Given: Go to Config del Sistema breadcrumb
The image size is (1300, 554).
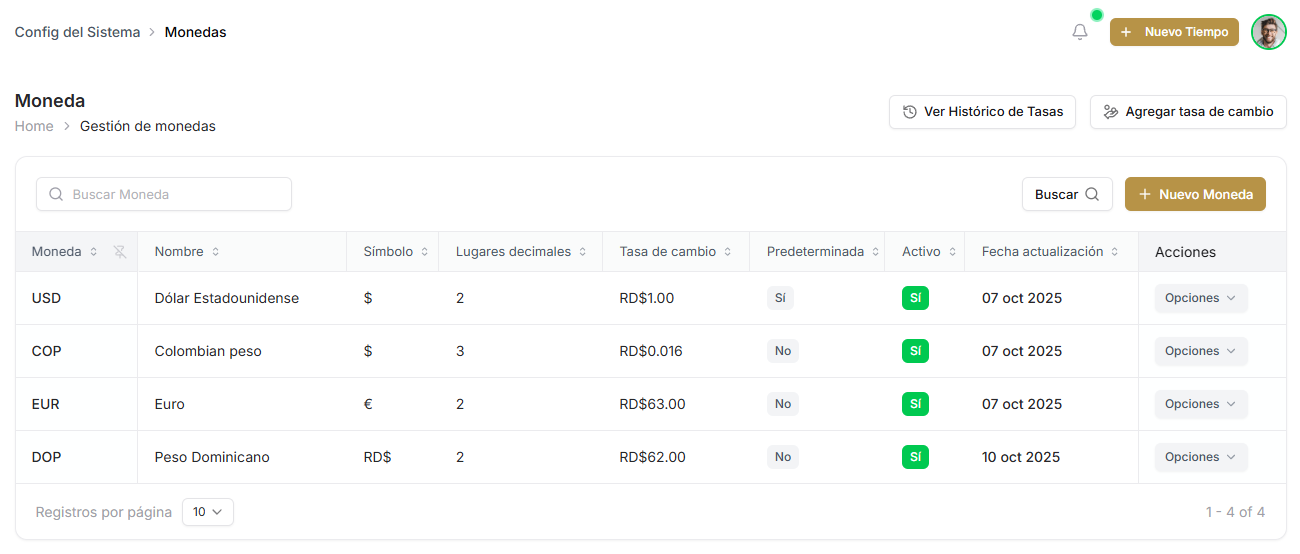Looking at the screenshot, I should (77, 32).
